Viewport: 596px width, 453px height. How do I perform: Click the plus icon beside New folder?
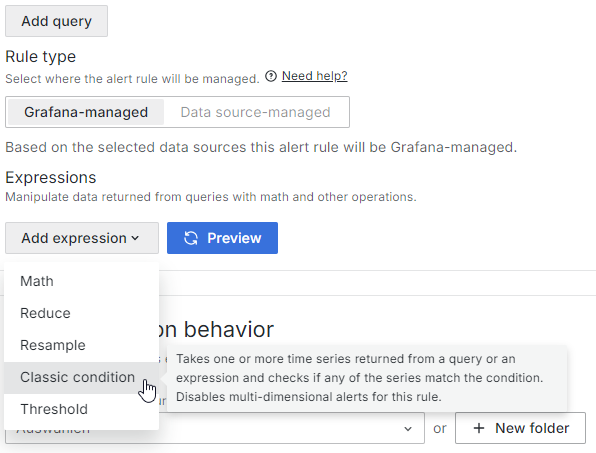(479, 428)
